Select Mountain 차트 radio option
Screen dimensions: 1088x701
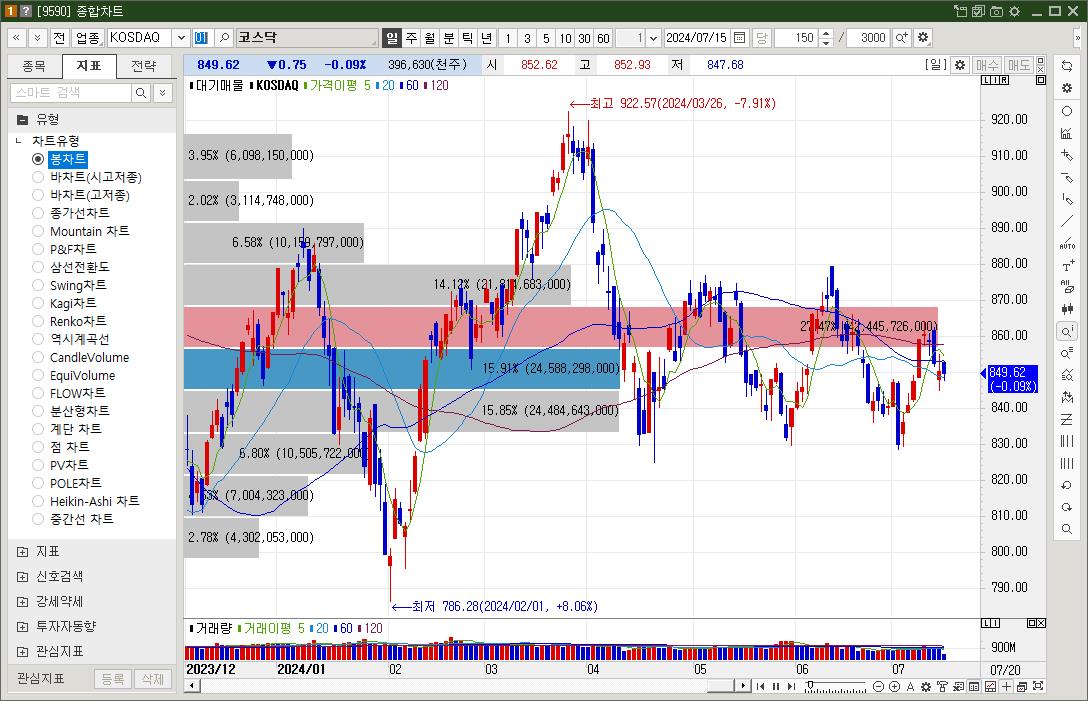[x=38, y=231]
